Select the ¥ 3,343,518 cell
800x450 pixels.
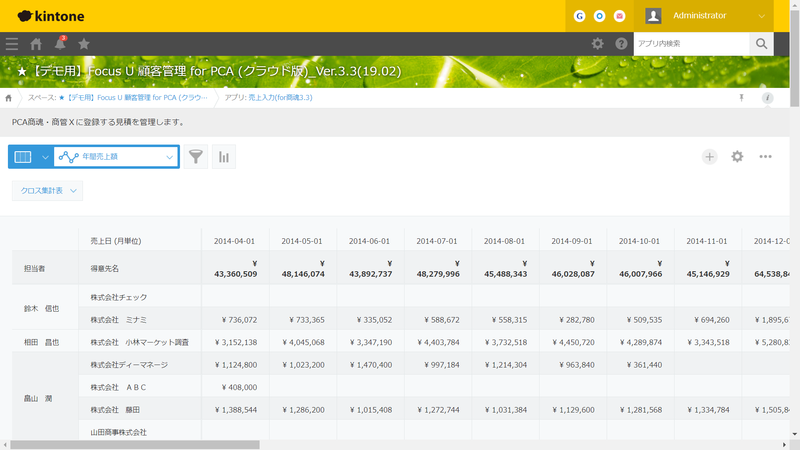pyautogui.click(x=708, y=342)
